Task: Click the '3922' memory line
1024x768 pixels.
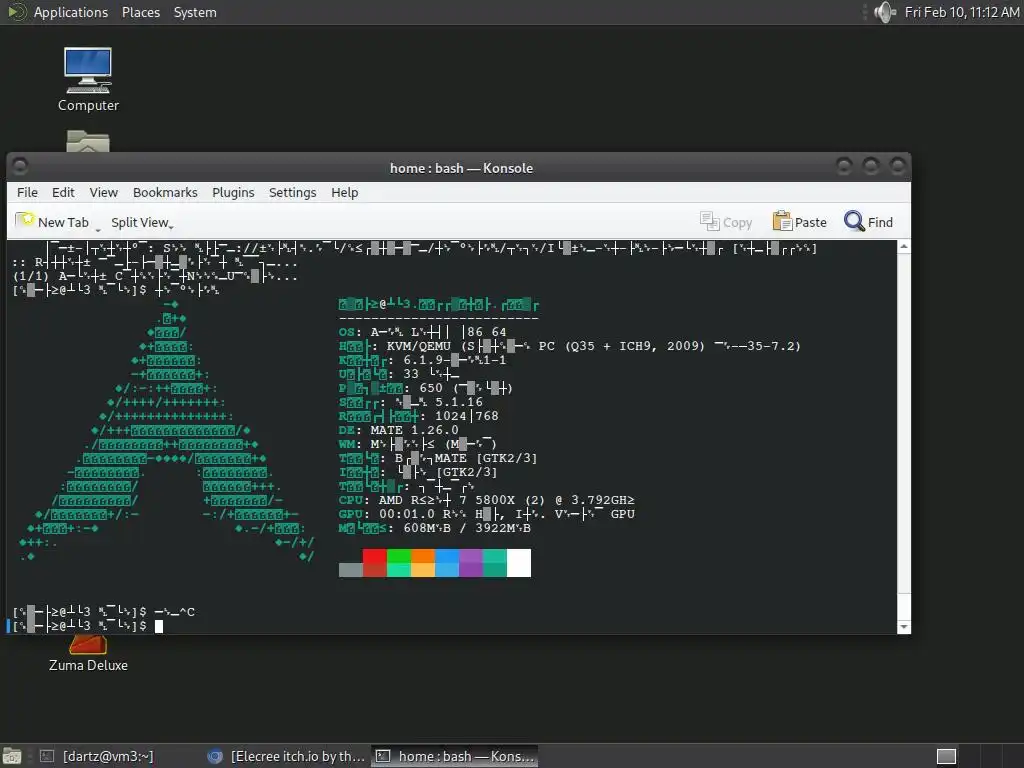Action: coord(435,528)
